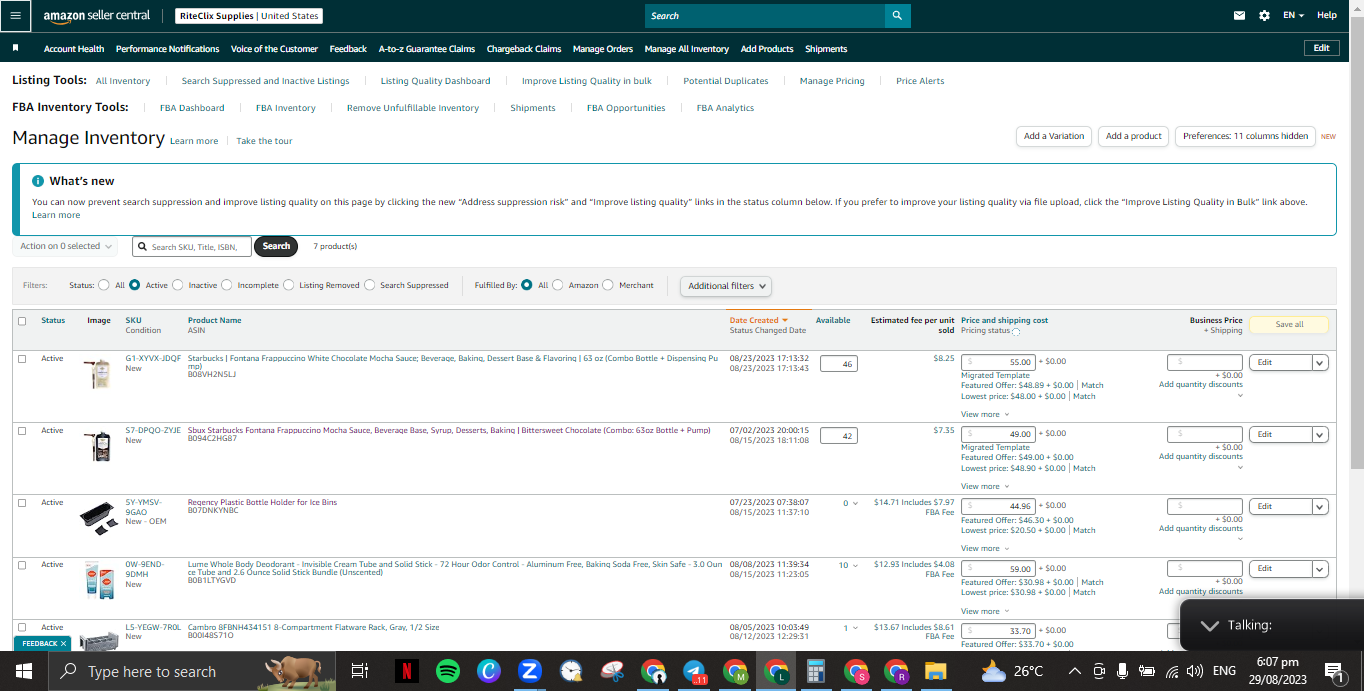Click the Add a product button
The width and height of the screenshot is (1364, 691).
pos(1134,136)
